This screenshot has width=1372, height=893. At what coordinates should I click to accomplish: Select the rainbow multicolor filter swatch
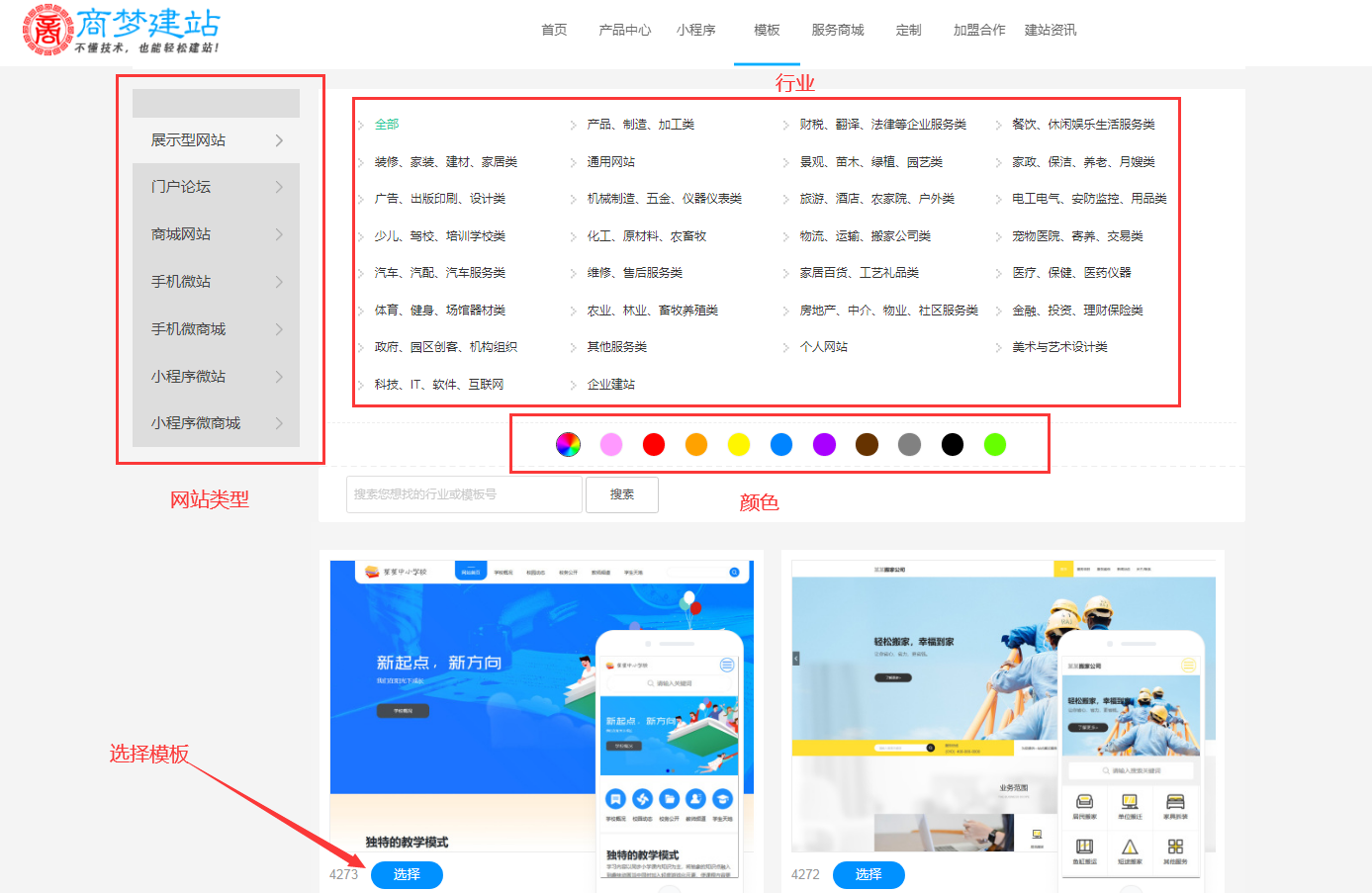click(x=567, y=445)
